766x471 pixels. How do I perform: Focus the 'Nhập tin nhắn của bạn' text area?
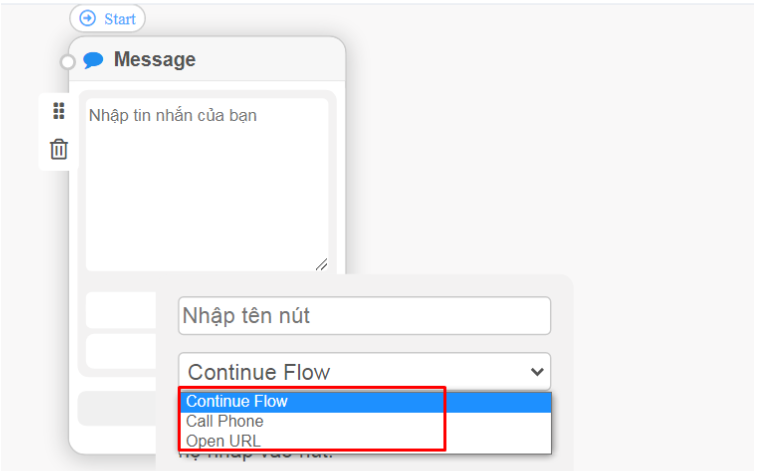click(x=207, y=184)
